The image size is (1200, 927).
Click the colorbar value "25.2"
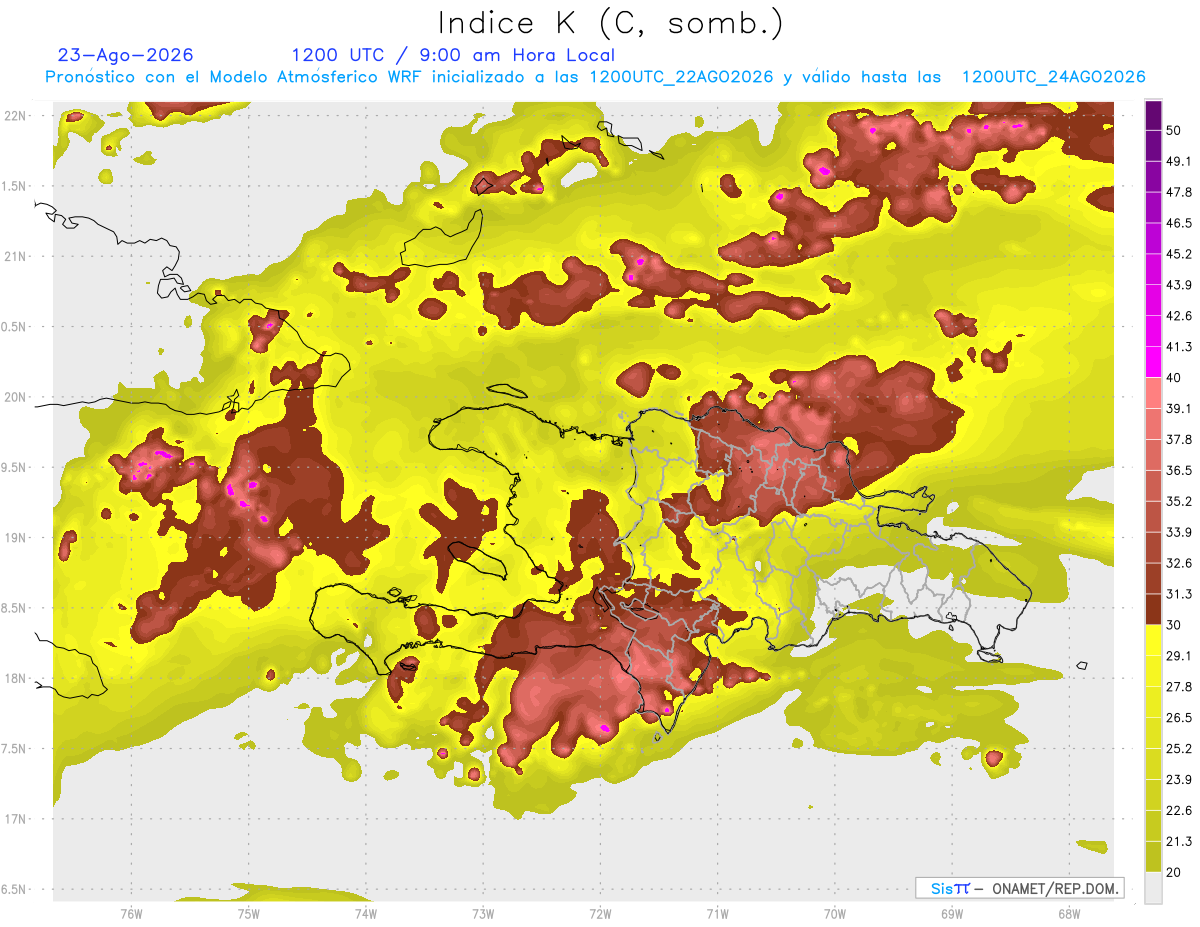(x=1179, y=748)
